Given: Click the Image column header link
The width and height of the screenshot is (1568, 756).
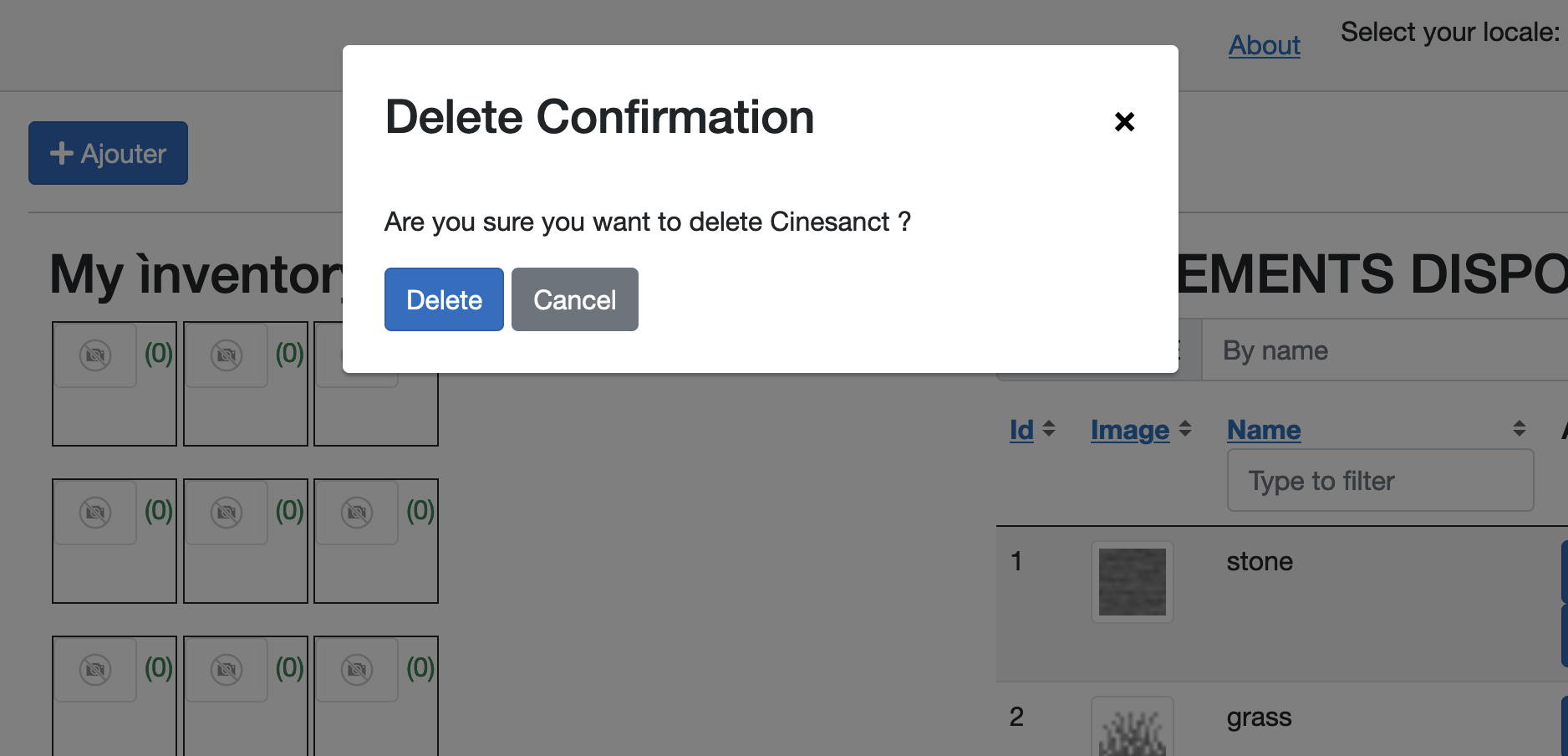Looking at the screenshot, I should 1130,430.
